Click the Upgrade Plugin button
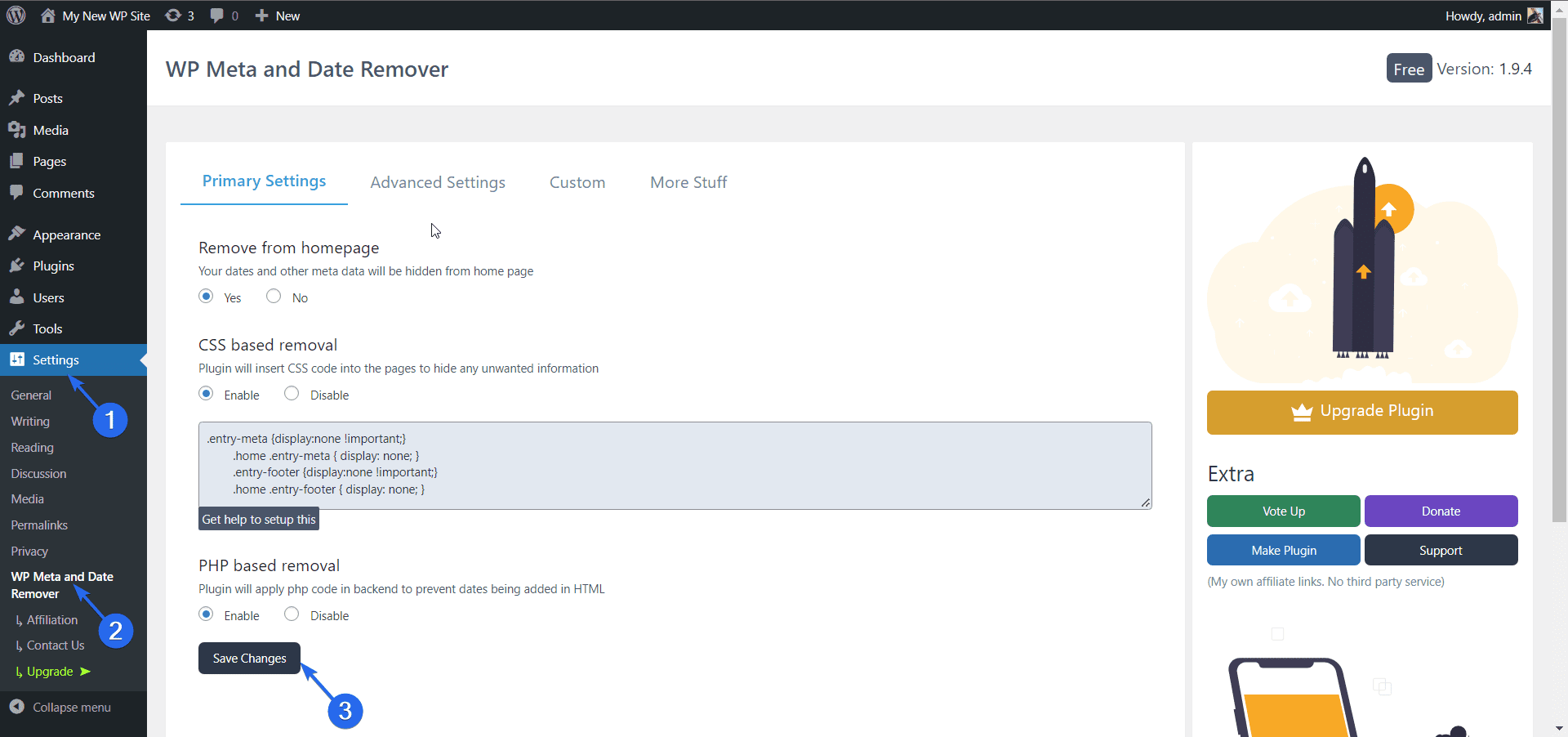 (1362, 413)
